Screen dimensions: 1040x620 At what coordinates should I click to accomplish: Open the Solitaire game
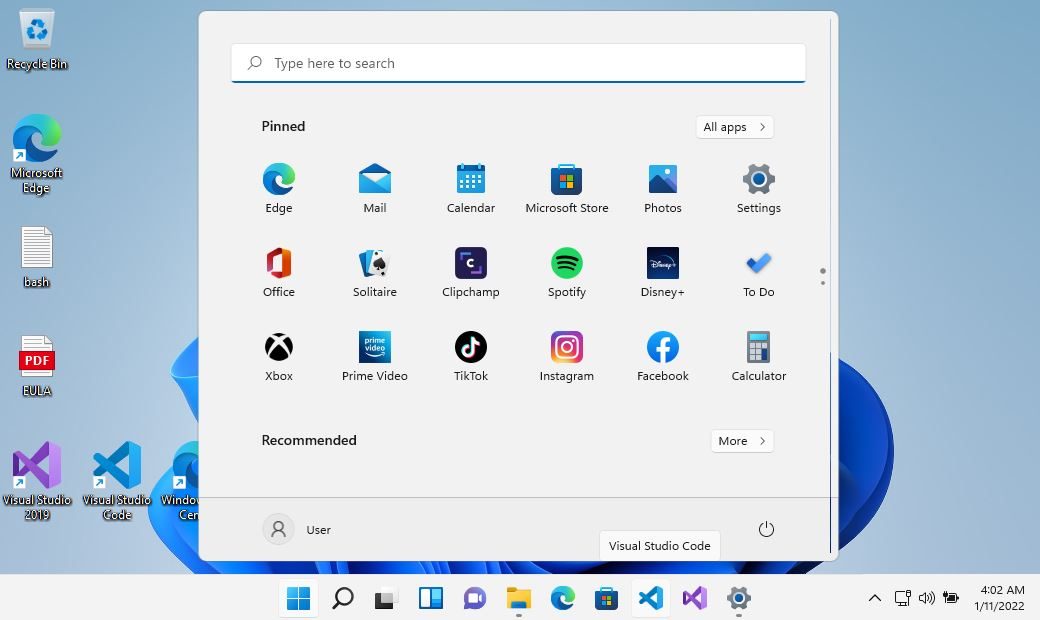[375, 272]
